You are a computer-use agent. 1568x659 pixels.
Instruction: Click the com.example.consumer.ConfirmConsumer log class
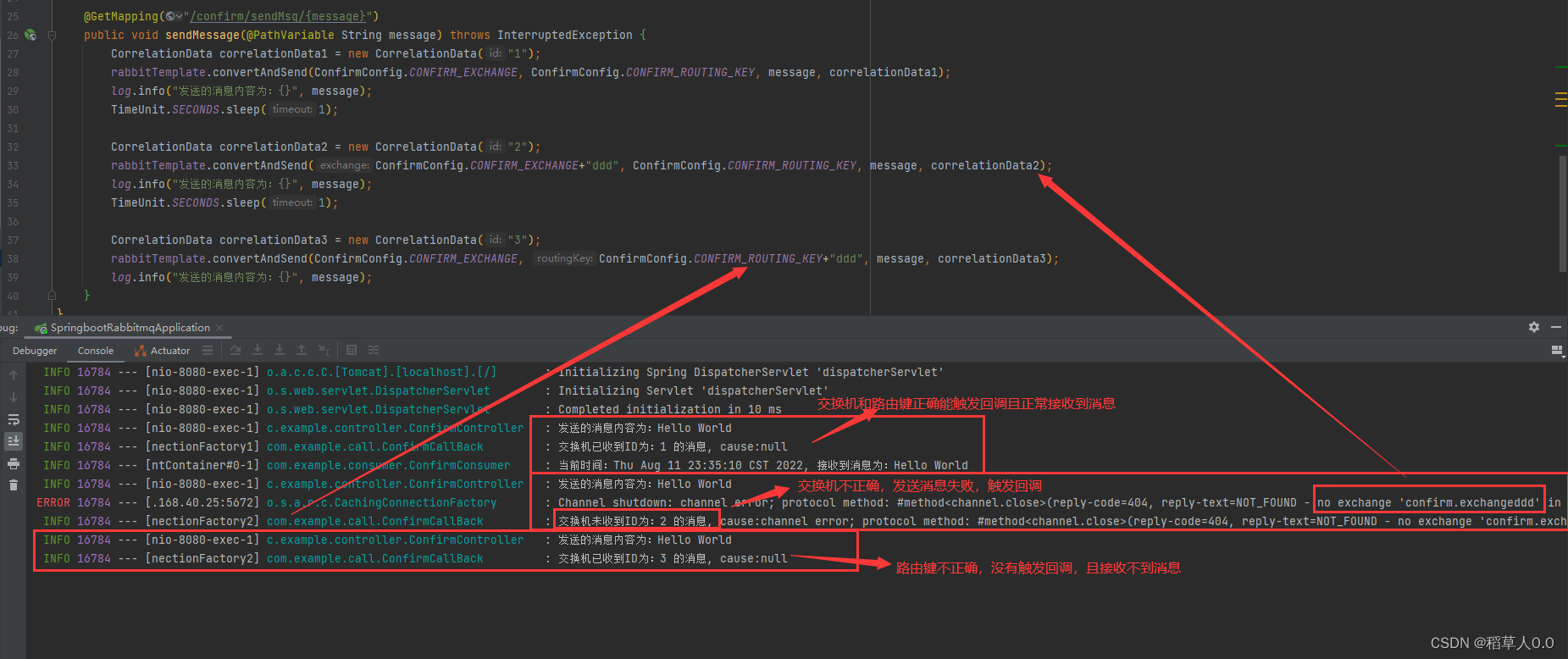tap(389, 465)
